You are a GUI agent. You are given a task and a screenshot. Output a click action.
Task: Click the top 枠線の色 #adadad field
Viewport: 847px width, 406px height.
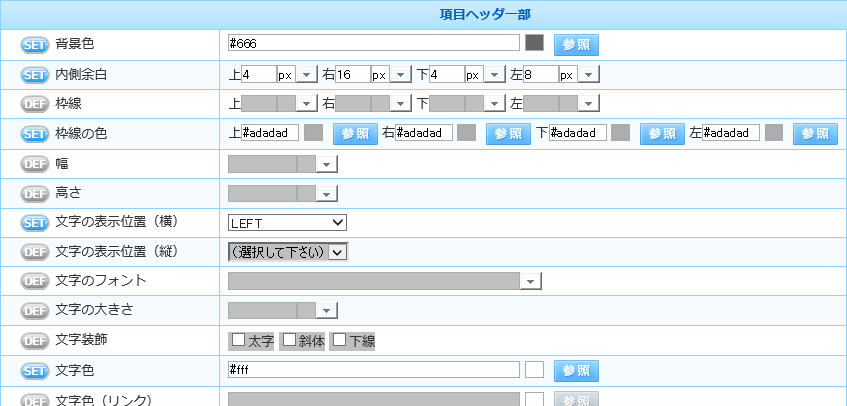tap(270, 133)
